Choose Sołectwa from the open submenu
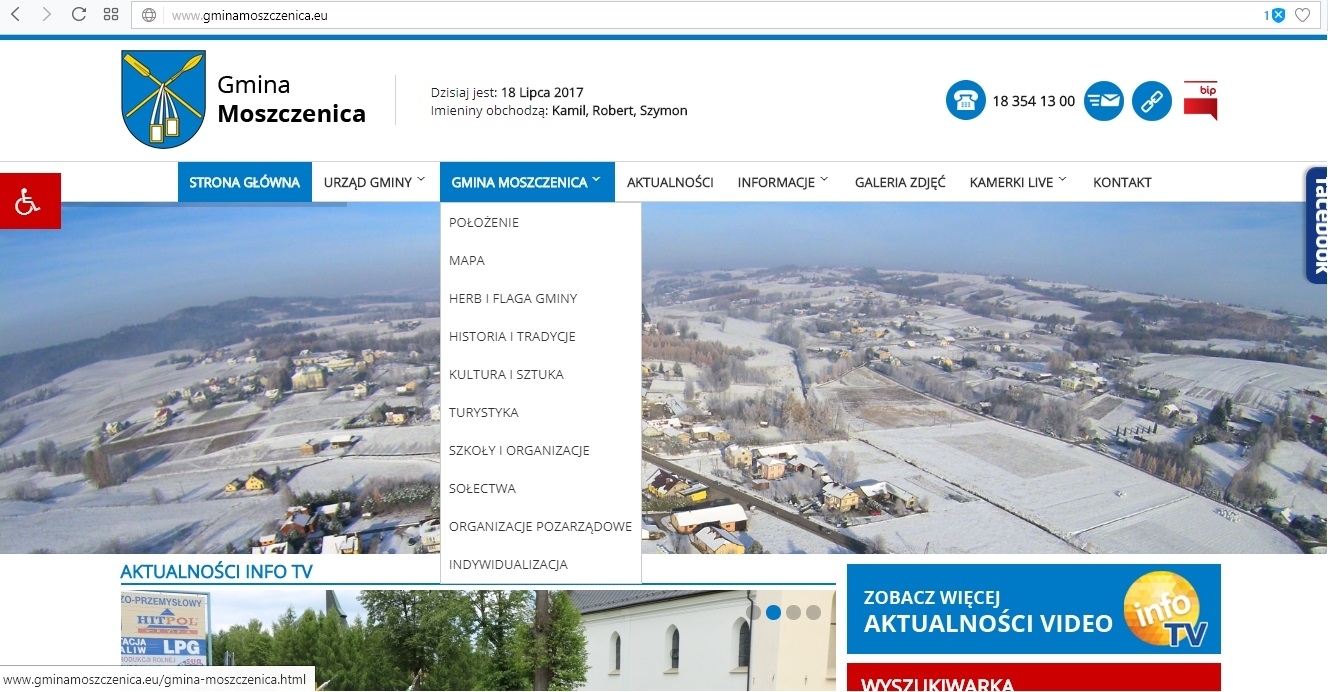The height and width of the screenshot is (692, 1328). (x=482, y=488)
